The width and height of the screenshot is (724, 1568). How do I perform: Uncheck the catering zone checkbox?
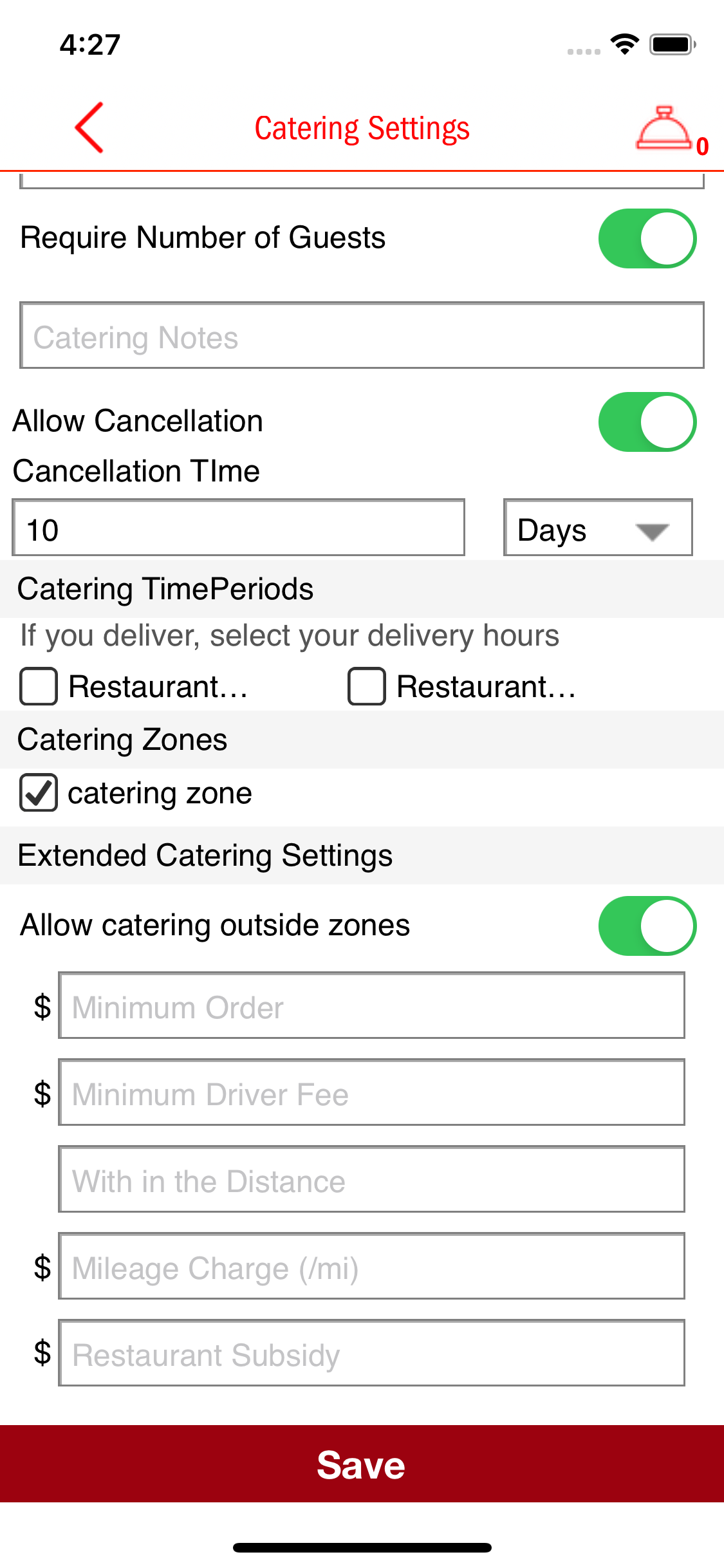point(39,792)
